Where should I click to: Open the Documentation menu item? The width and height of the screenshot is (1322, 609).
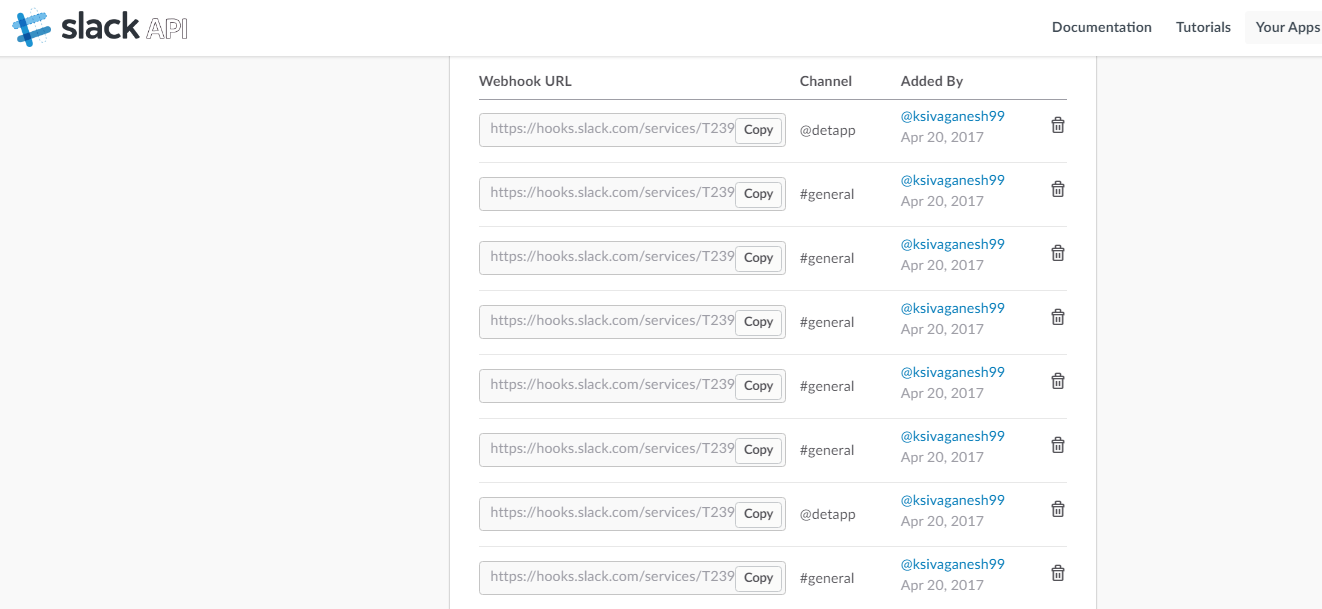pyautogui.click(x=1101, y=27)
